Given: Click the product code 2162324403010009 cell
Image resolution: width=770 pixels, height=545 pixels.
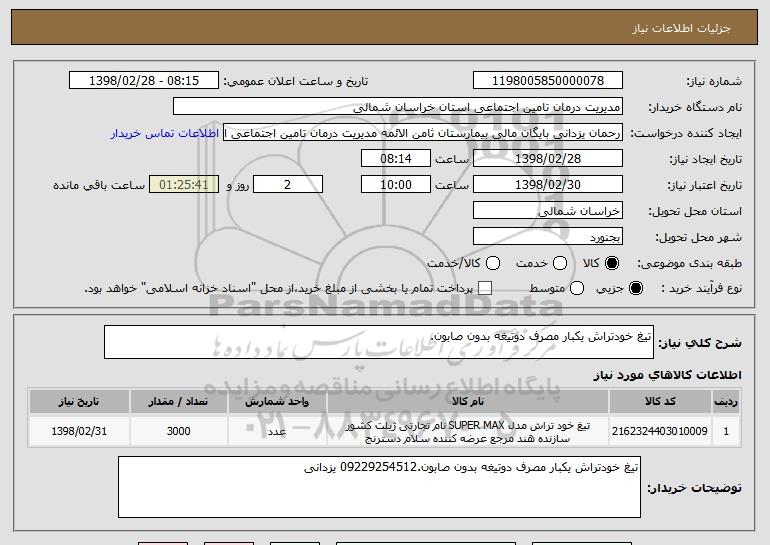Looking at the screenshot, I should point(660,432).
